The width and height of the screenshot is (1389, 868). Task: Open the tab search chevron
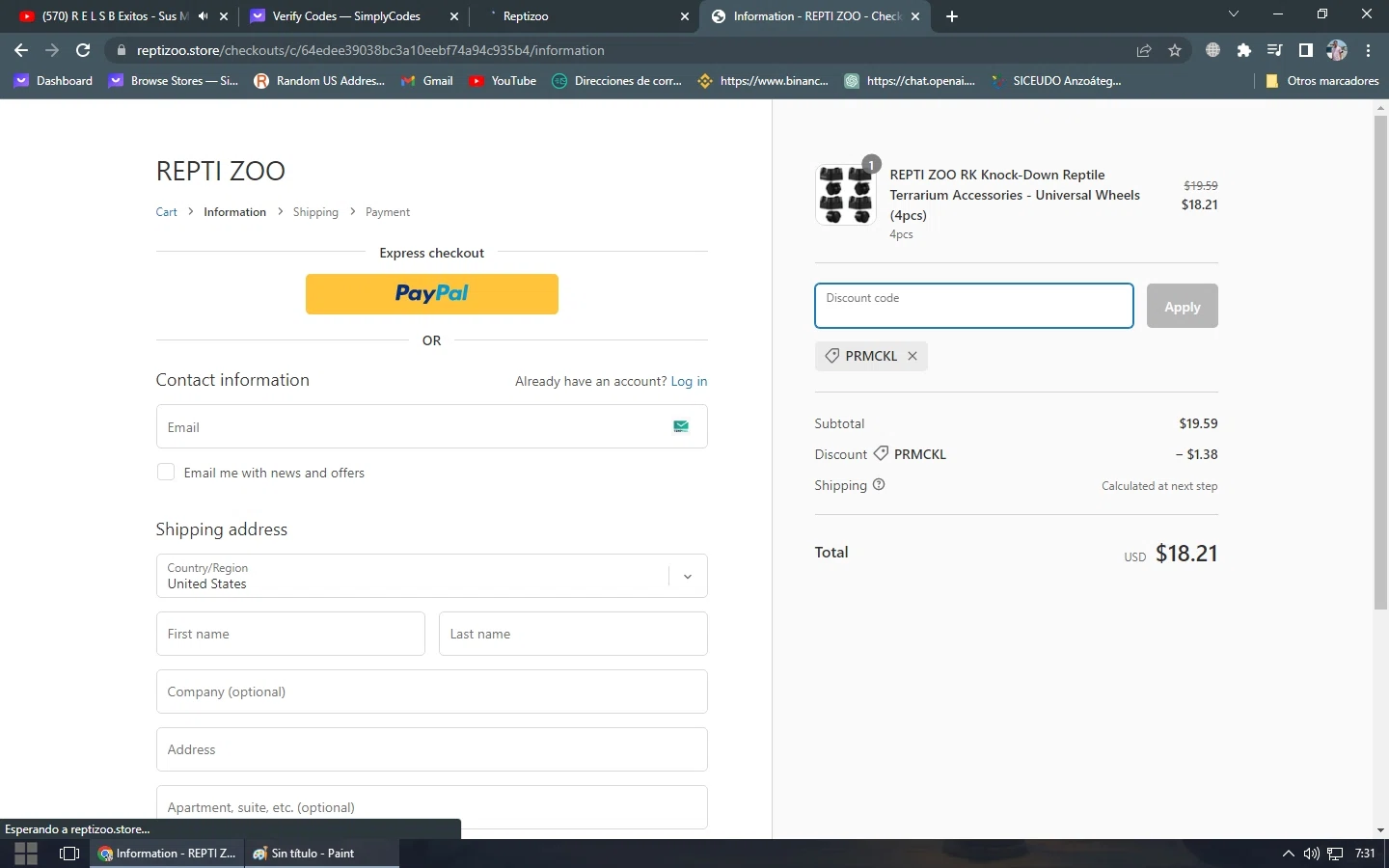click(x=1233, y=14)
